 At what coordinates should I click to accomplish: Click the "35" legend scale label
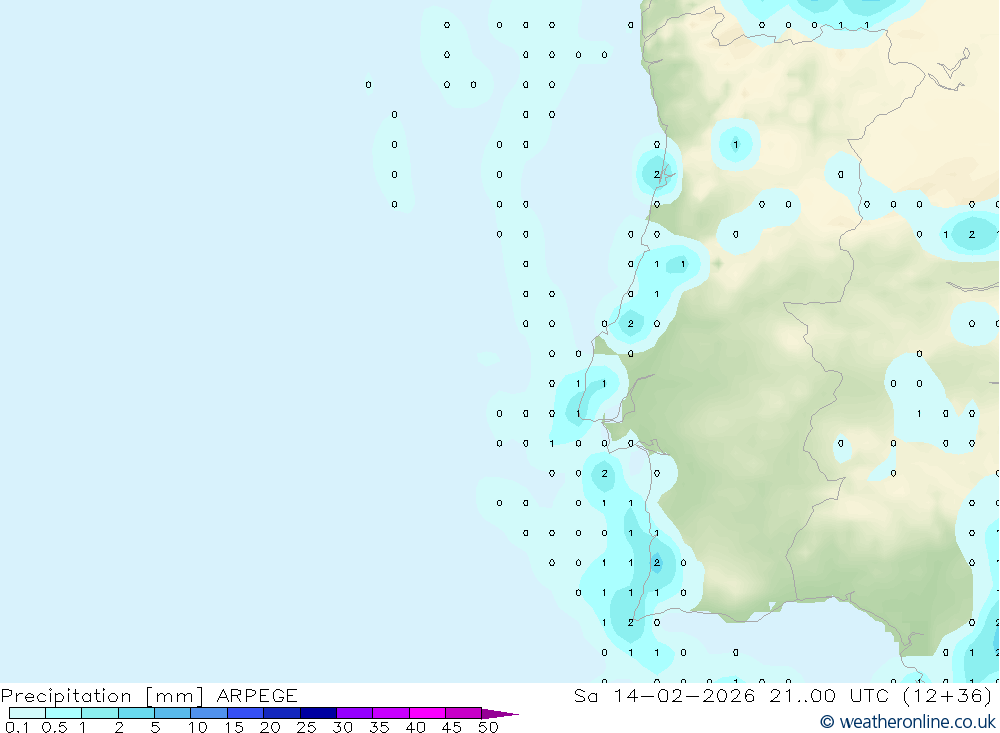[x=379, y=727]
